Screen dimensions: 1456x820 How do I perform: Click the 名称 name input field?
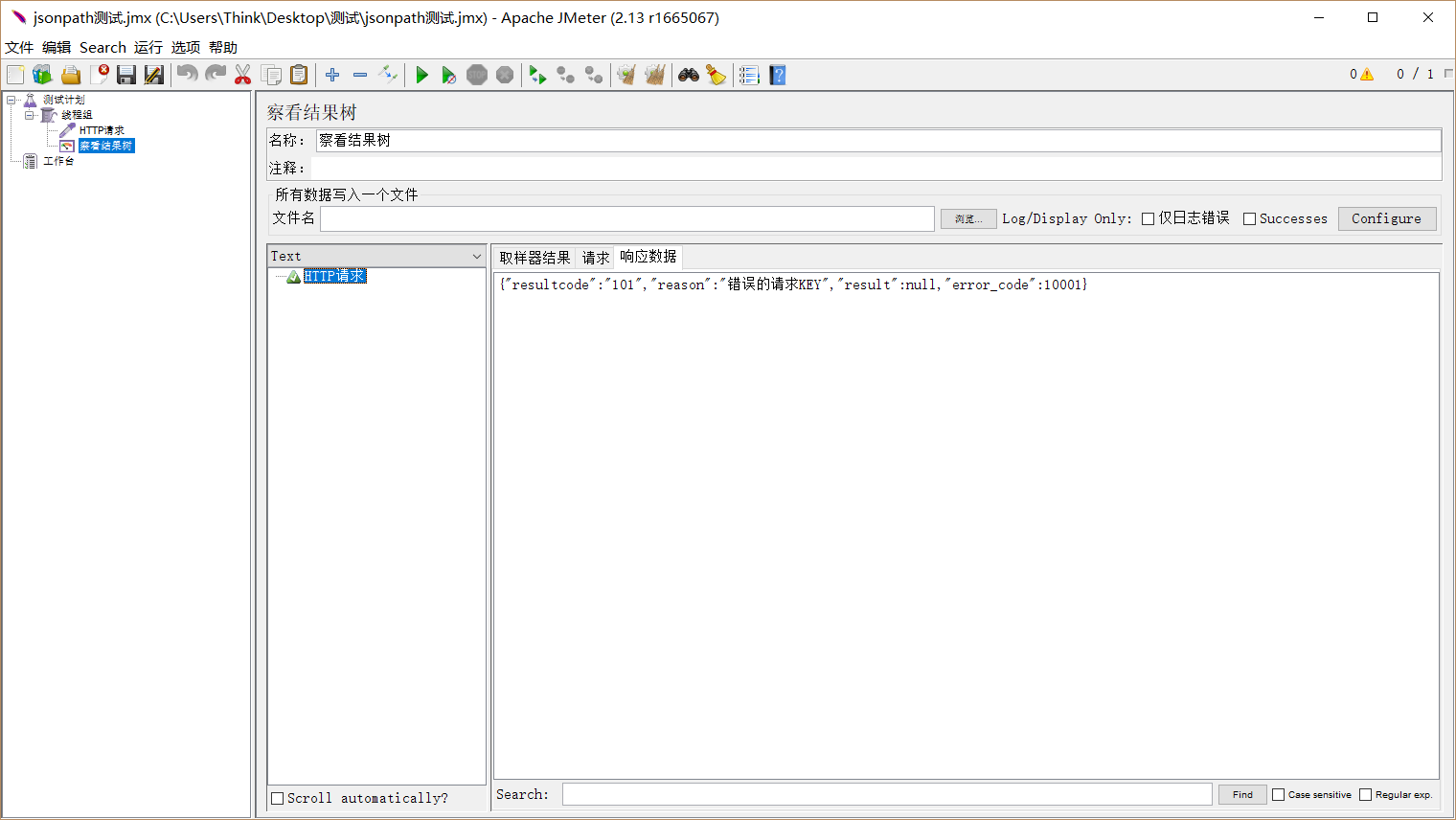pos(878,140)
